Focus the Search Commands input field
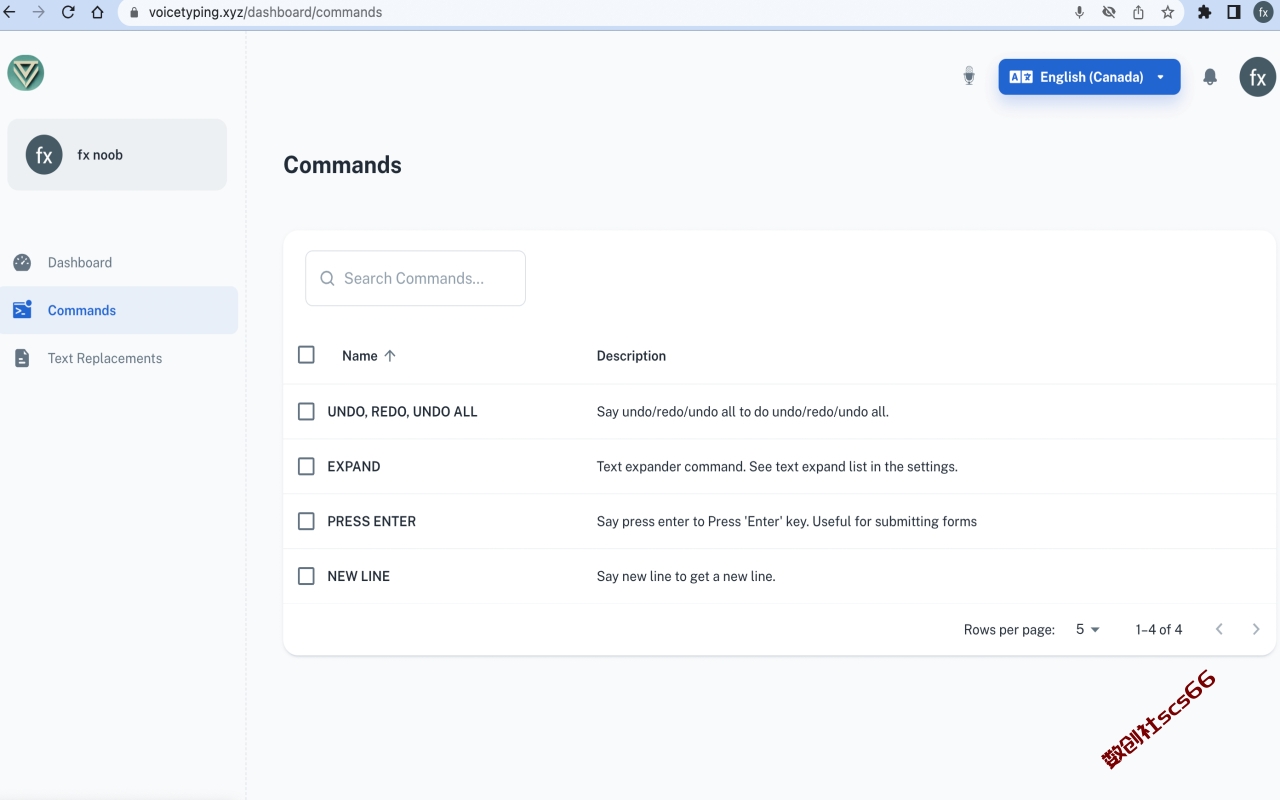Viewport: 1280px width, 800px height. point(415,278)
